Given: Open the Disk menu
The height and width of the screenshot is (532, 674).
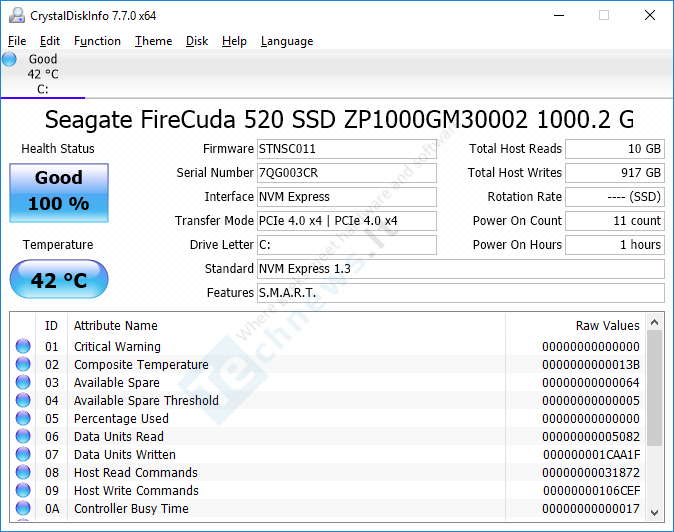Looking at the screenshot, I should pos(197,41).
